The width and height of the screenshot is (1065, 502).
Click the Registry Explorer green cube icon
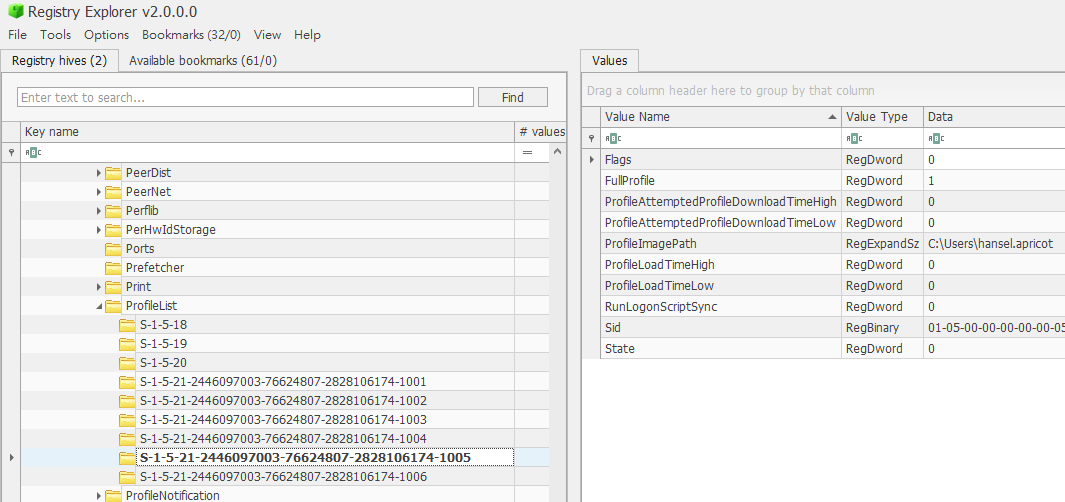[x=15, y=12]
